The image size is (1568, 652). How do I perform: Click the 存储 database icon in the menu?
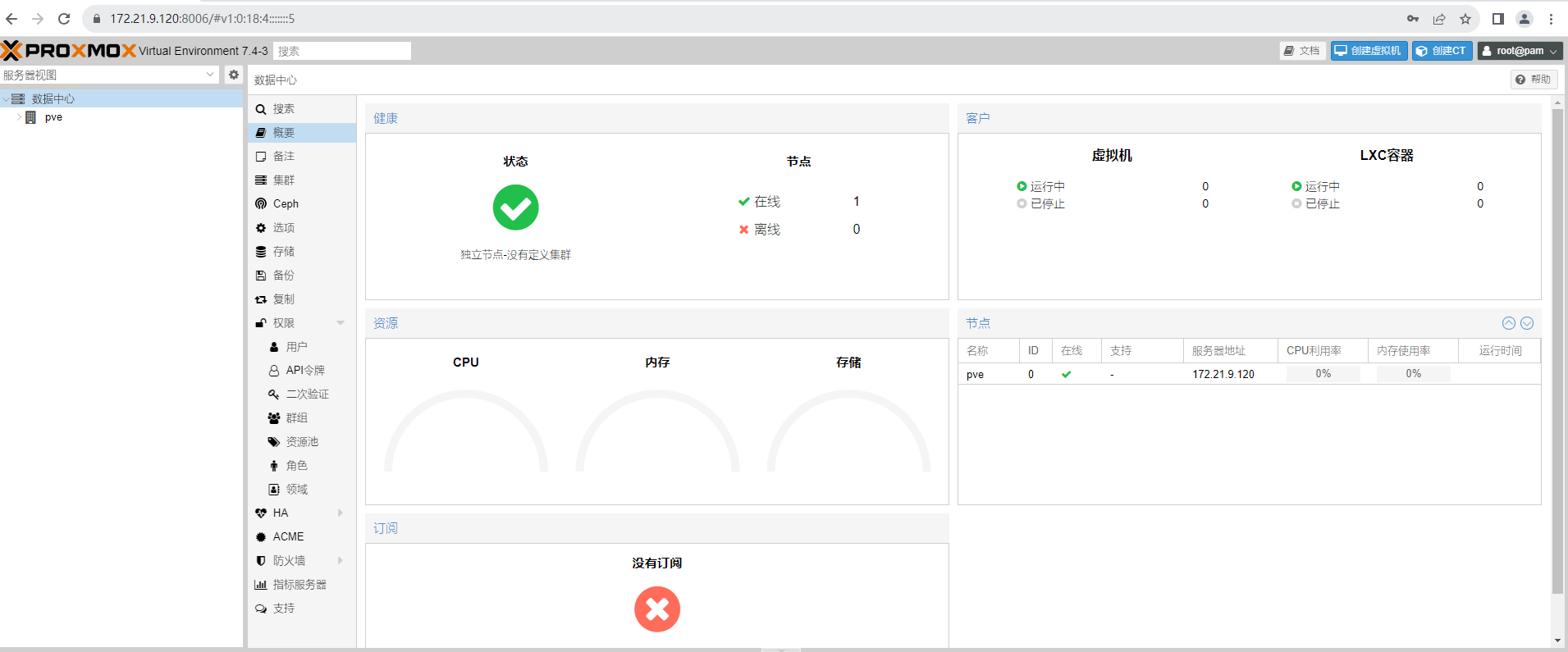tap(261, 252)
